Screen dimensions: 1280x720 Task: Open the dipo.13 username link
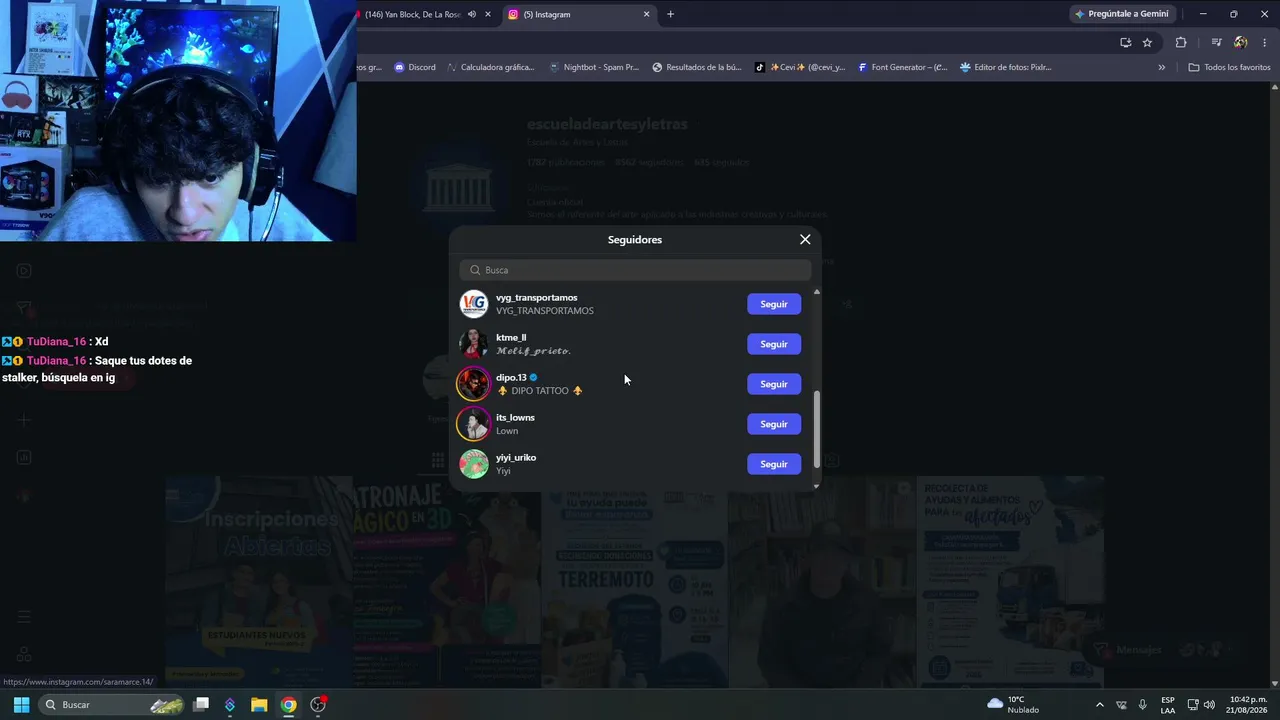pyautogui.click(x=511, y=378)
